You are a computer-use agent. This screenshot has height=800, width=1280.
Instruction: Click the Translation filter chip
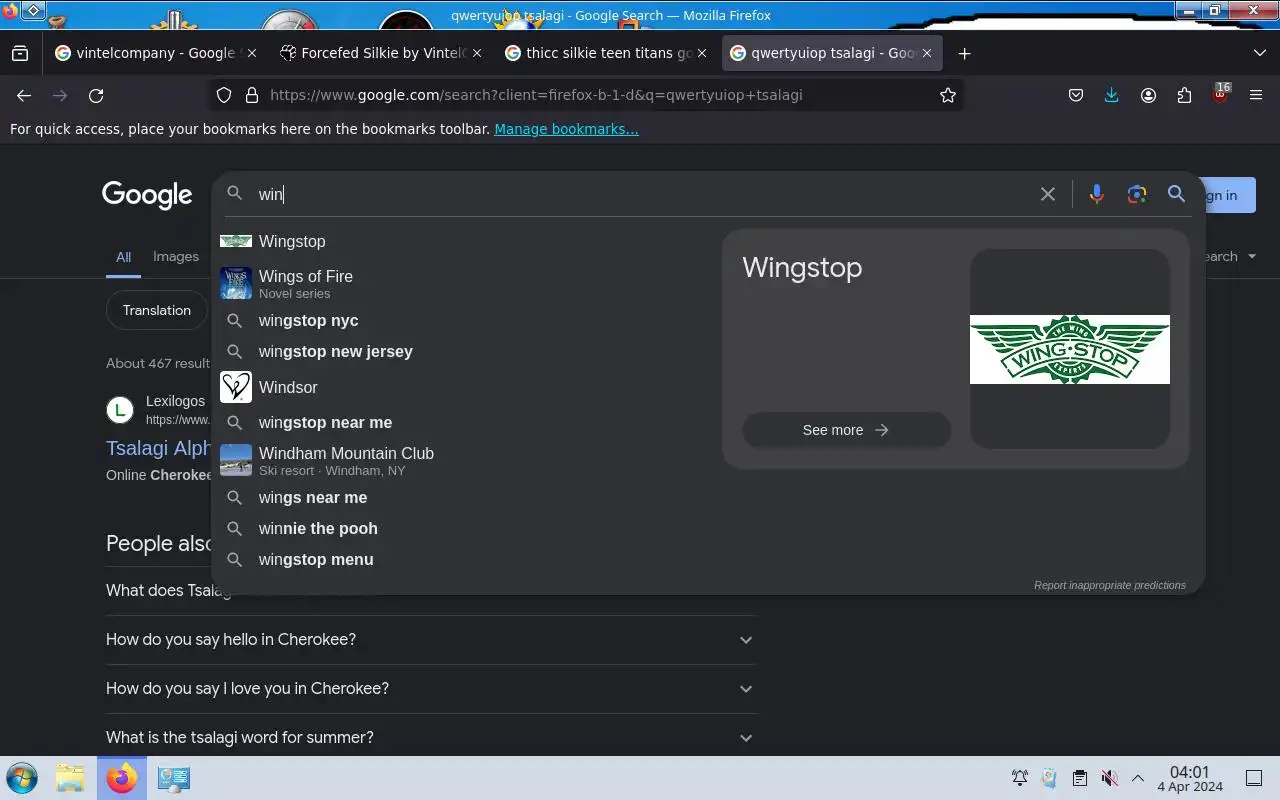click(x=156, y=310)
